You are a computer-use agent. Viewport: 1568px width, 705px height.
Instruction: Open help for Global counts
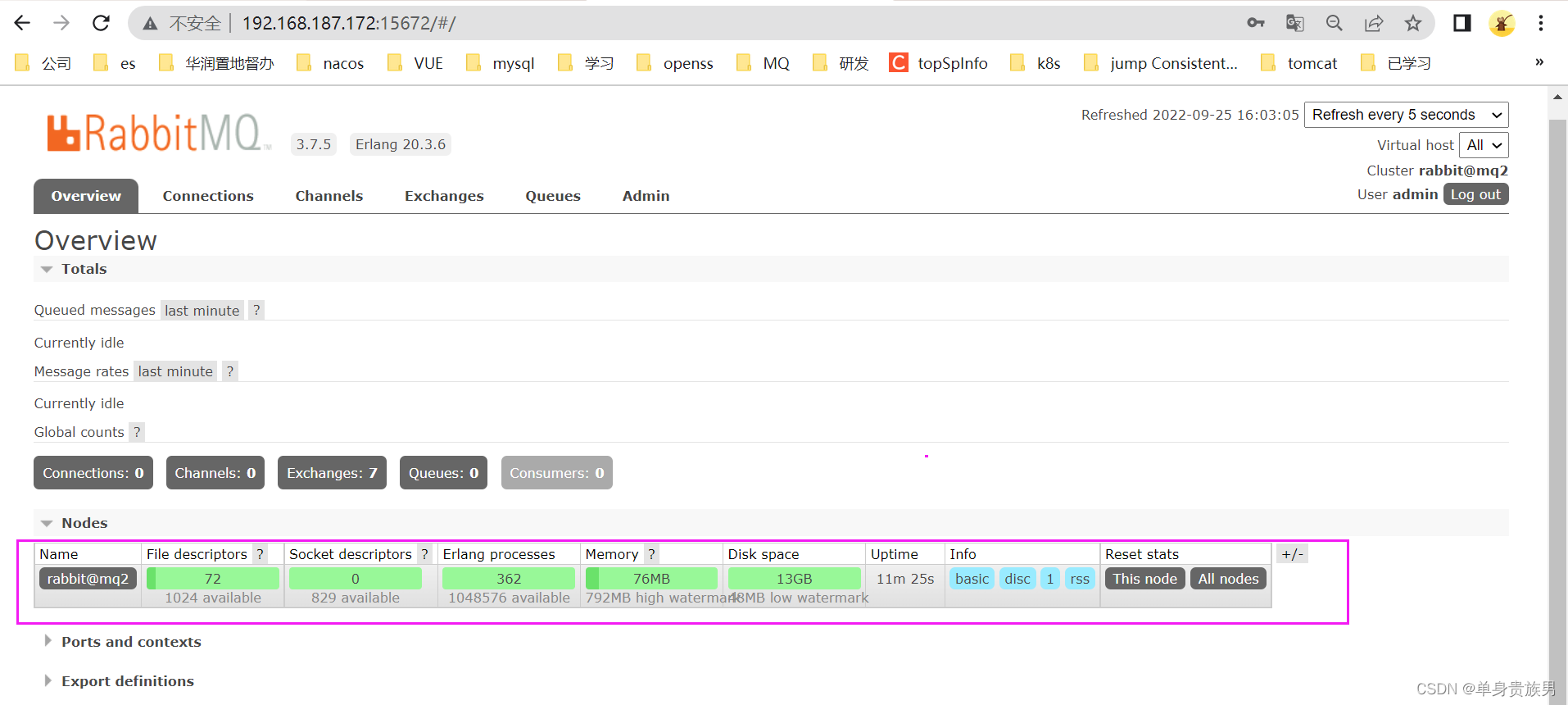(x=137, y=432)
